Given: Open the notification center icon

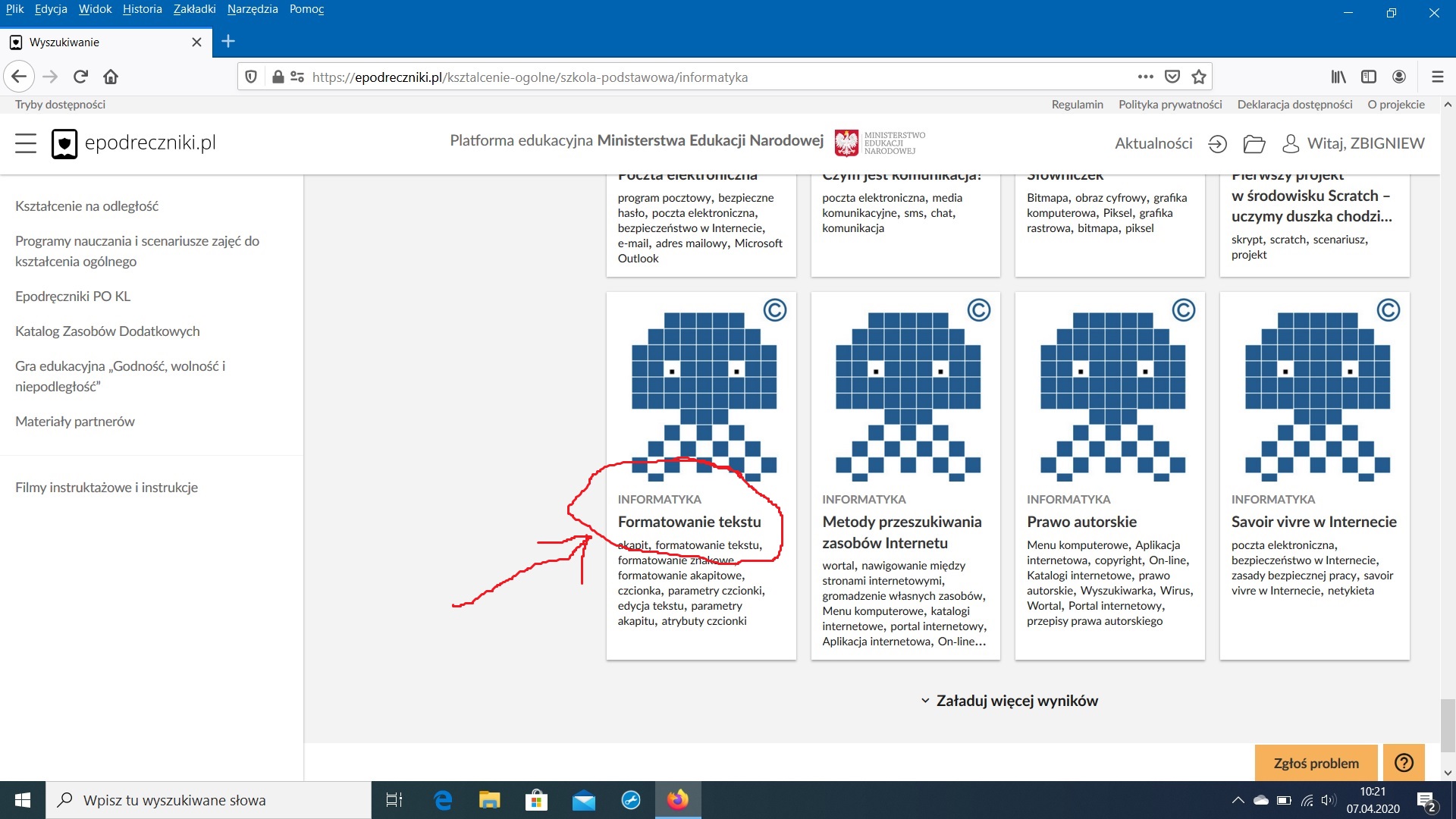Looking at the screenshot, I should click(1426, 801).
